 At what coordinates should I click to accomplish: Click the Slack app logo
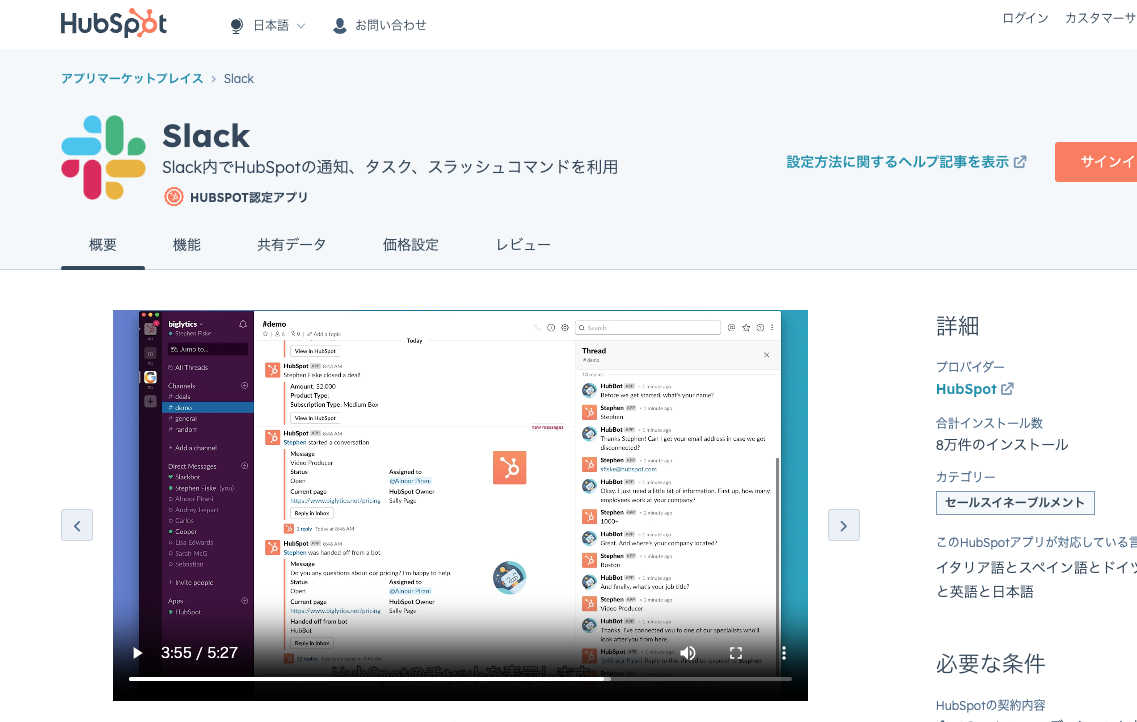(x=103, y=156)
